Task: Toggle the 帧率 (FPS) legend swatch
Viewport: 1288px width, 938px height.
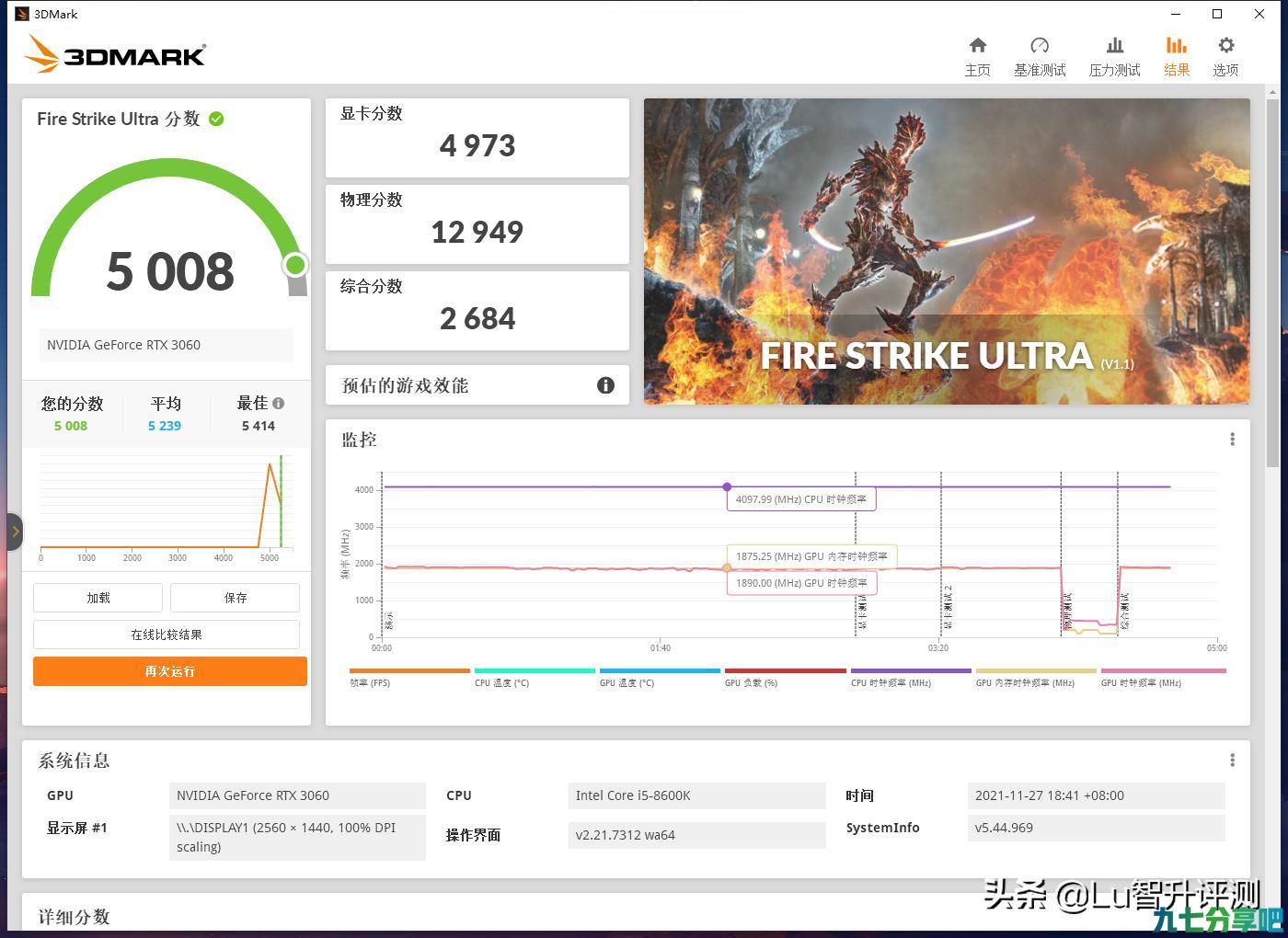Action: click(409, 671)
